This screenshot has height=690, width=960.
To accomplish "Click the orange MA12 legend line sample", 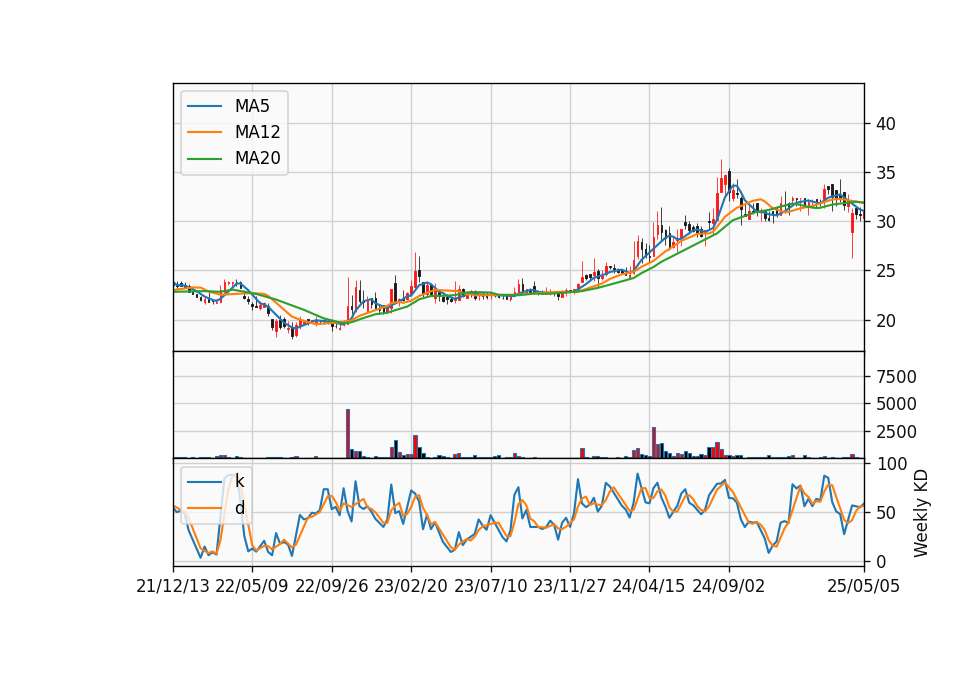I will point(204,132).
